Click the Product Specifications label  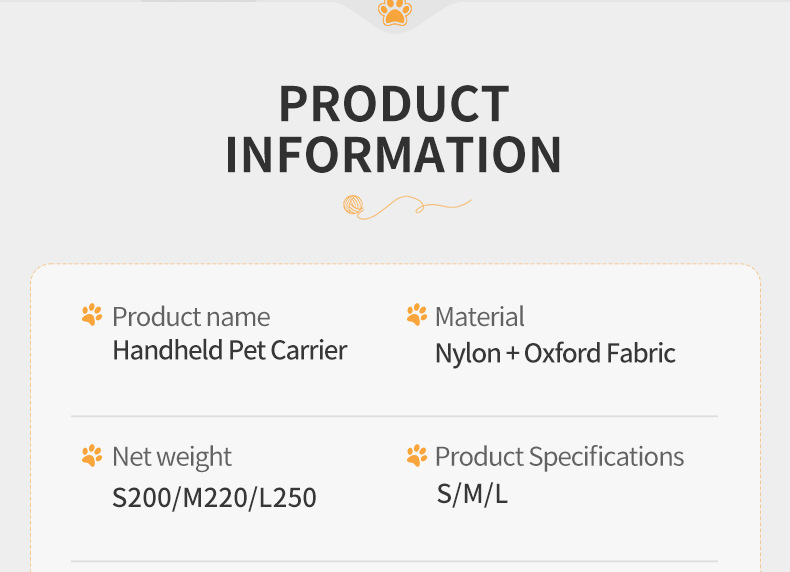click(559, 457)
